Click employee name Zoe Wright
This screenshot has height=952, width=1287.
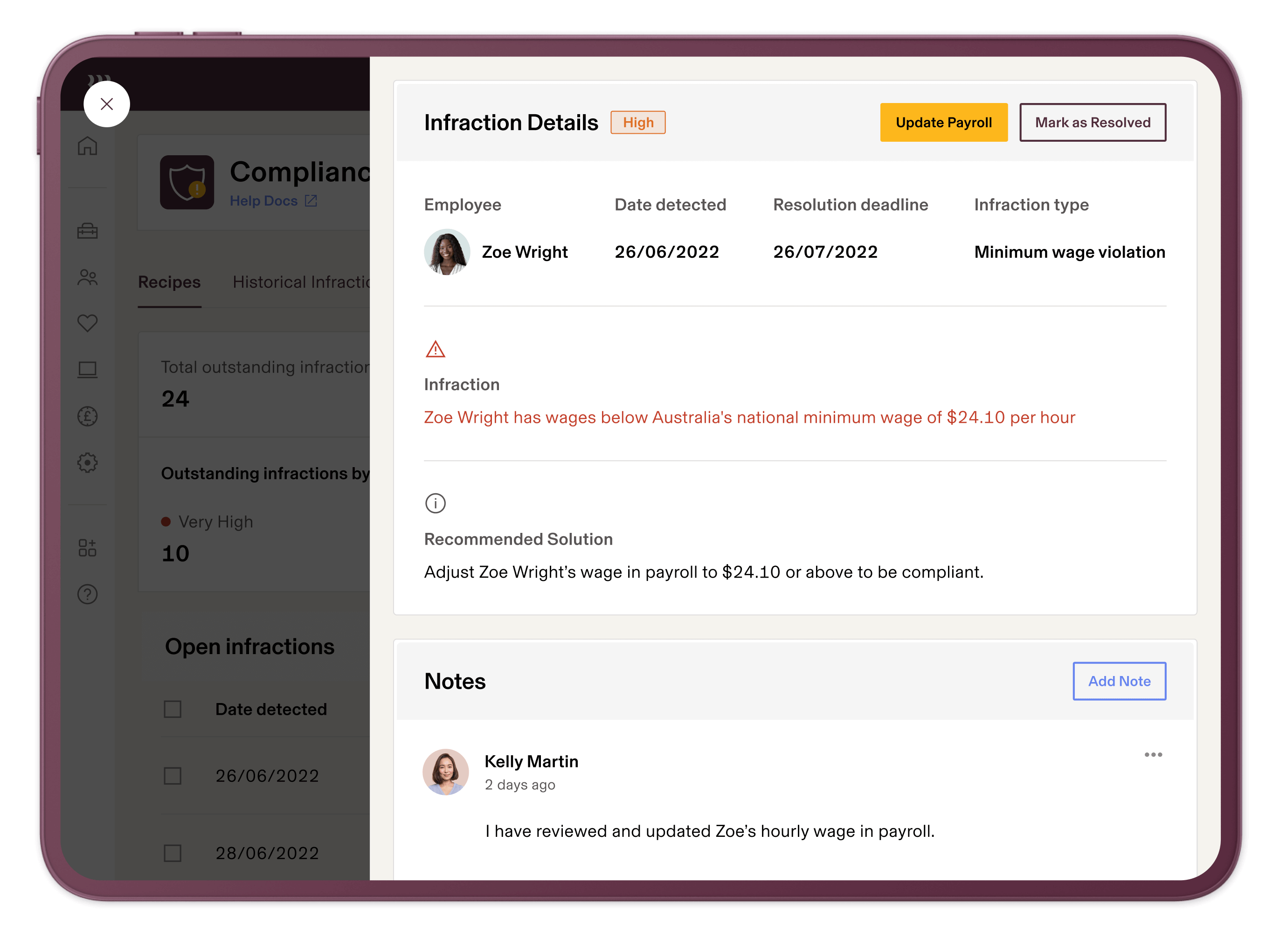(525, 252)
